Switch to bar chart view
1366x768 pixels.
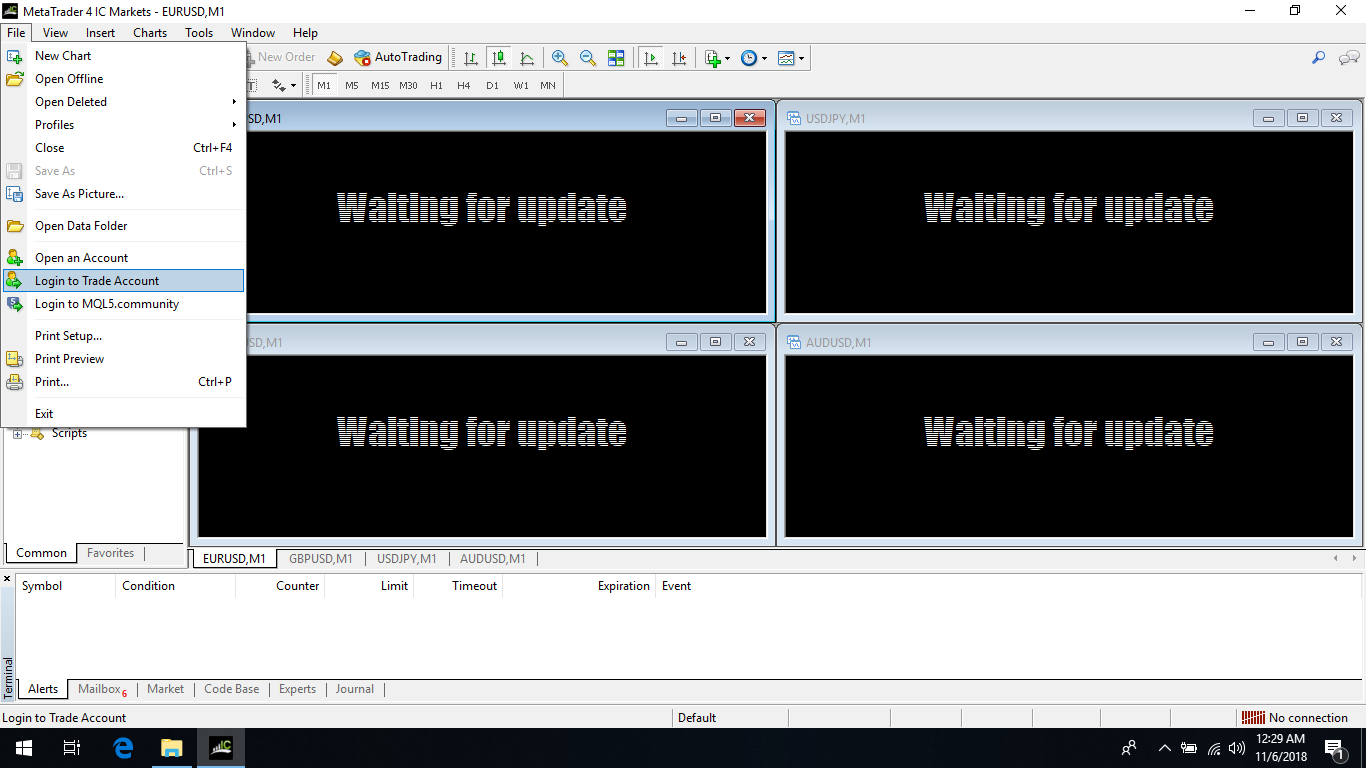tap(471, 58)
